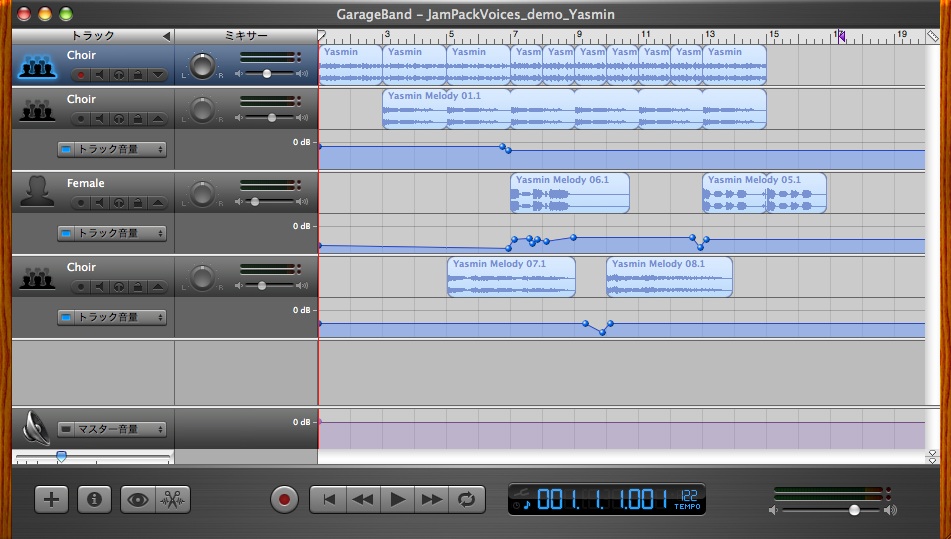951x539 pixels.
Task: Click Choir icon of Yasmin Melody 01.1 track
Action: coord(37,110)
